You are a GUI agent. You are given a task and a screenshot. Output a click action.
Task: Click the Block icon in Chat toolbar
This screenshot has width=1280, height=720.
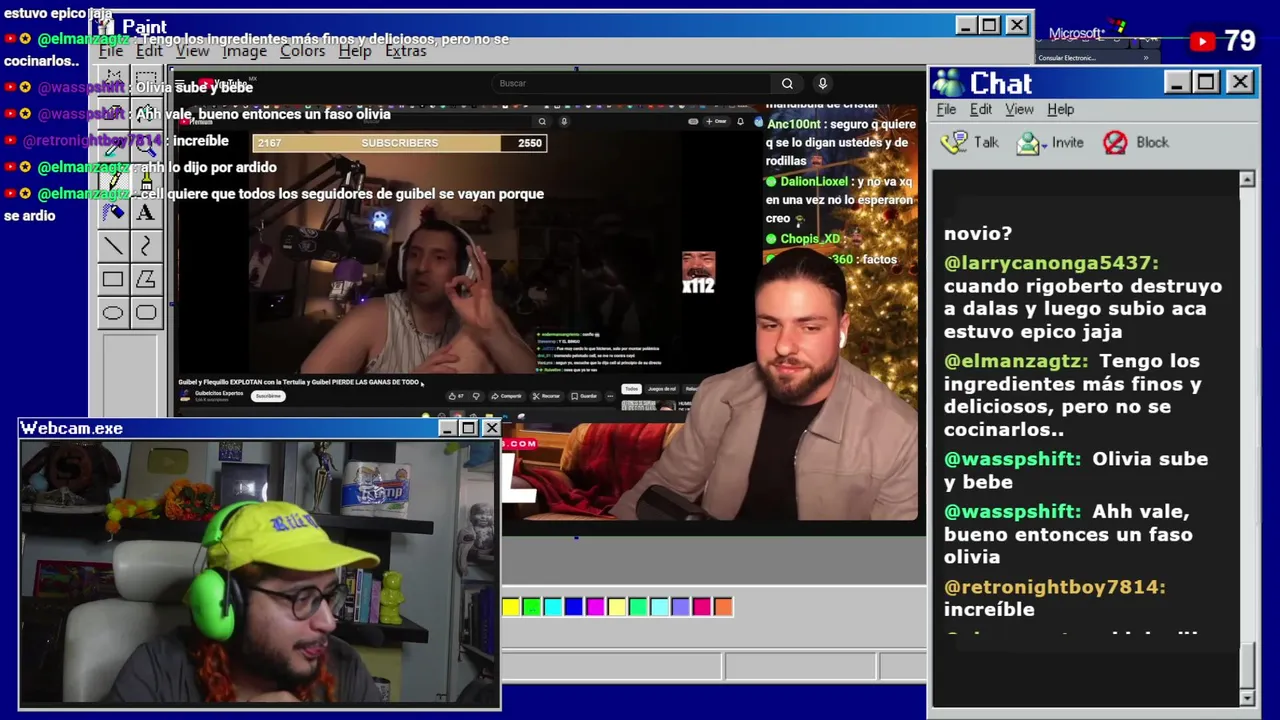1115,142
